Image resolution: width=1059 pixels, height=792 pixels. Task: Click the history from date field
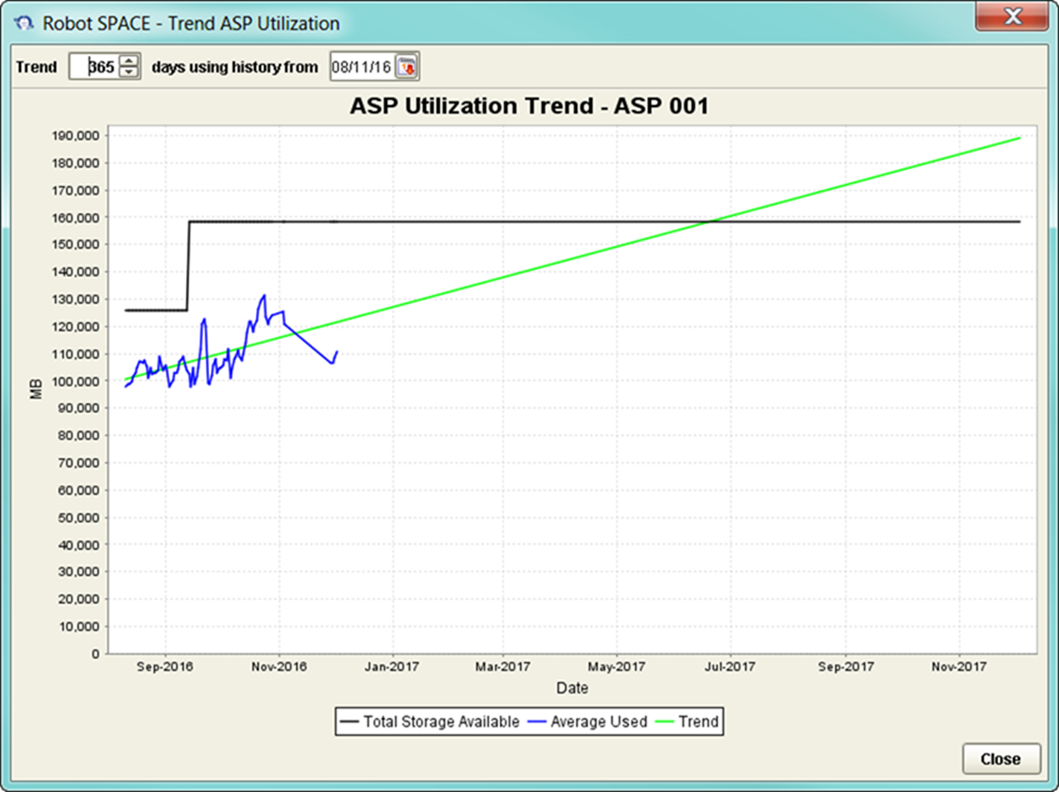coord(363,66)
